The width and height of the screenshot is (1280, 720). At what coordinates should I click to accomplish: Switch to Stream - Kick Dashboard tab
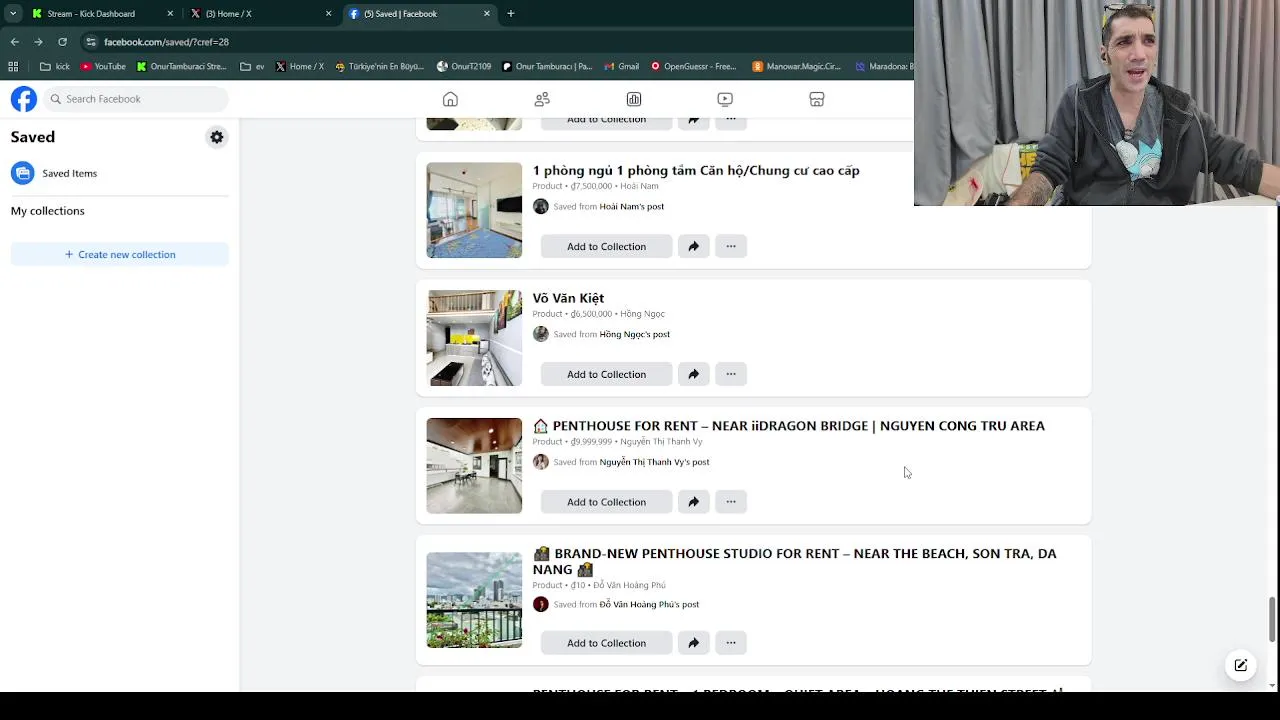pos(103,14)
